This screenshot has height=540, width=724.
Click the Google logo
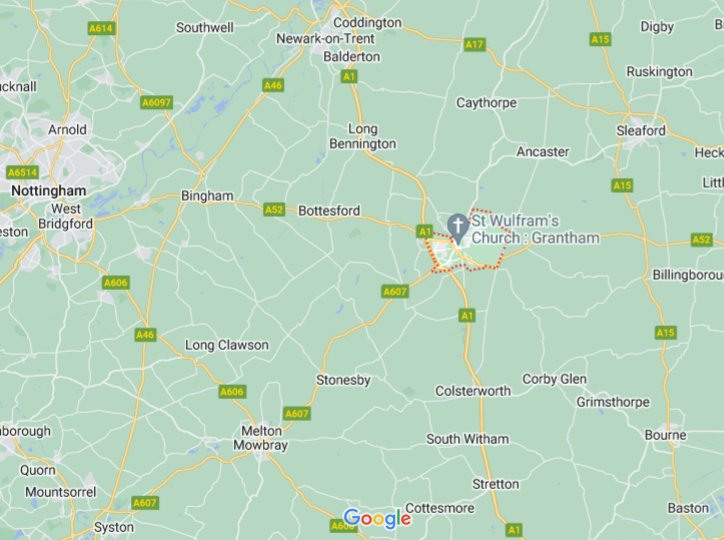377,519
